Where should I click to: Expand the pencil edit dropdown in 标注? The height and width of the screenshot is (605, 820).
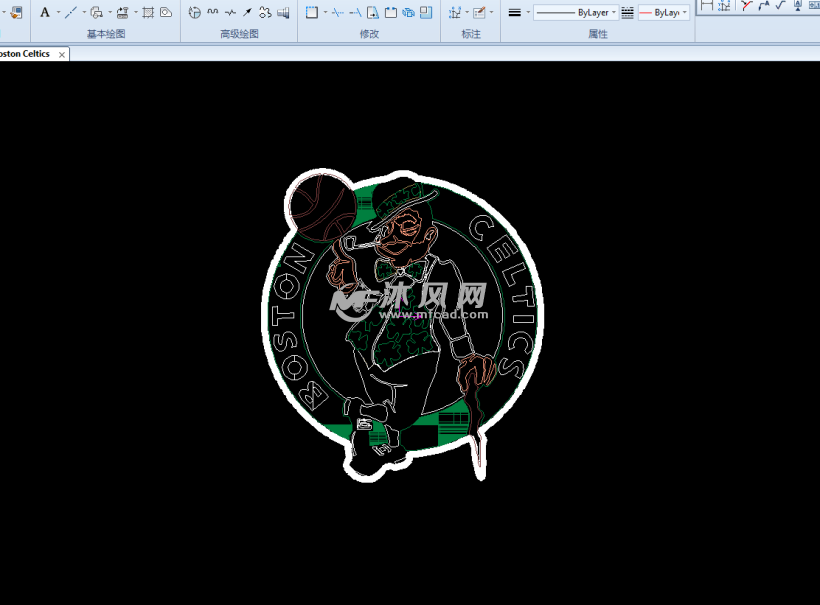(492, 12)
